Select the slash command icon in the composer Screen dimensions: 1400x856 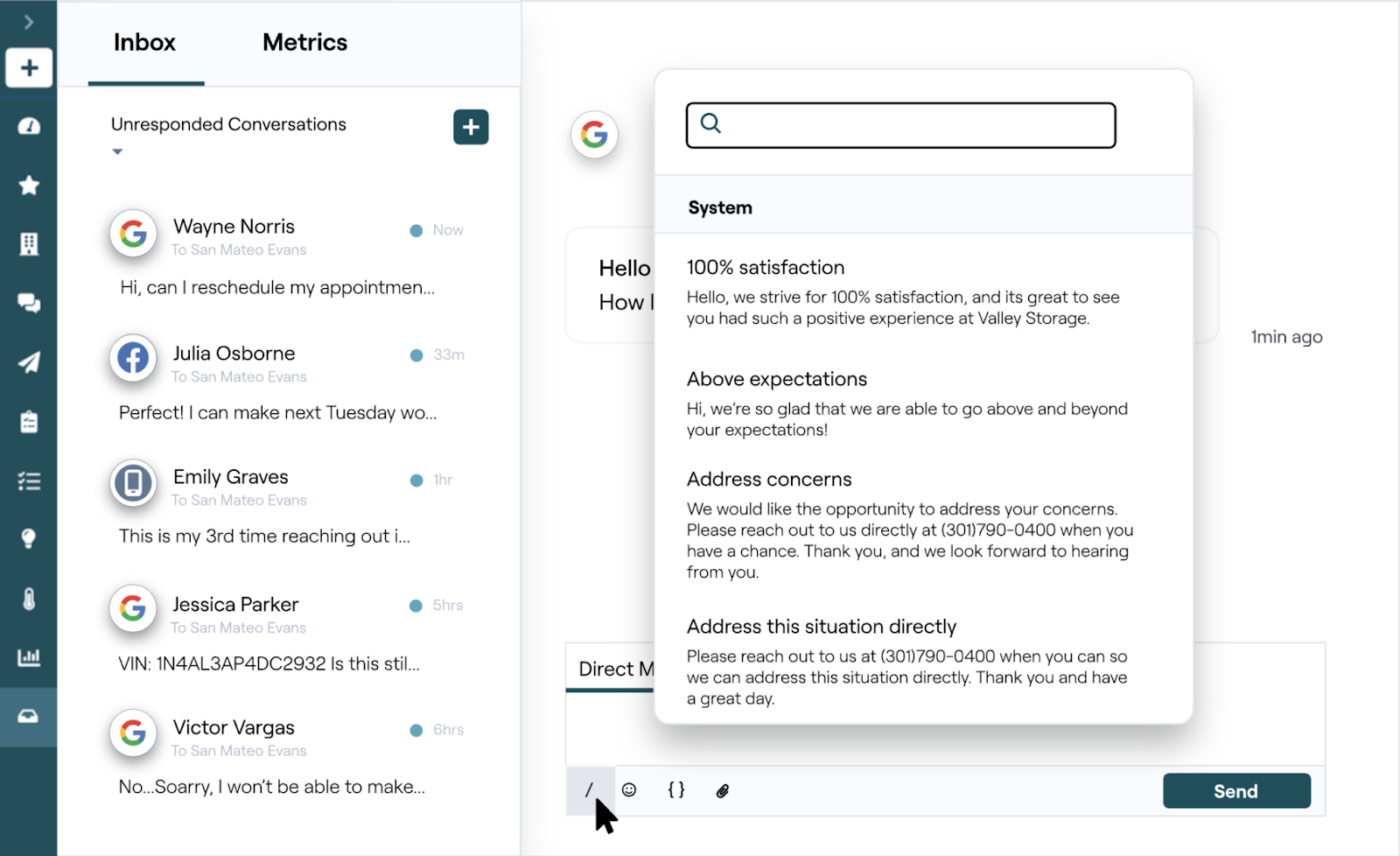[x=591, y=789]
